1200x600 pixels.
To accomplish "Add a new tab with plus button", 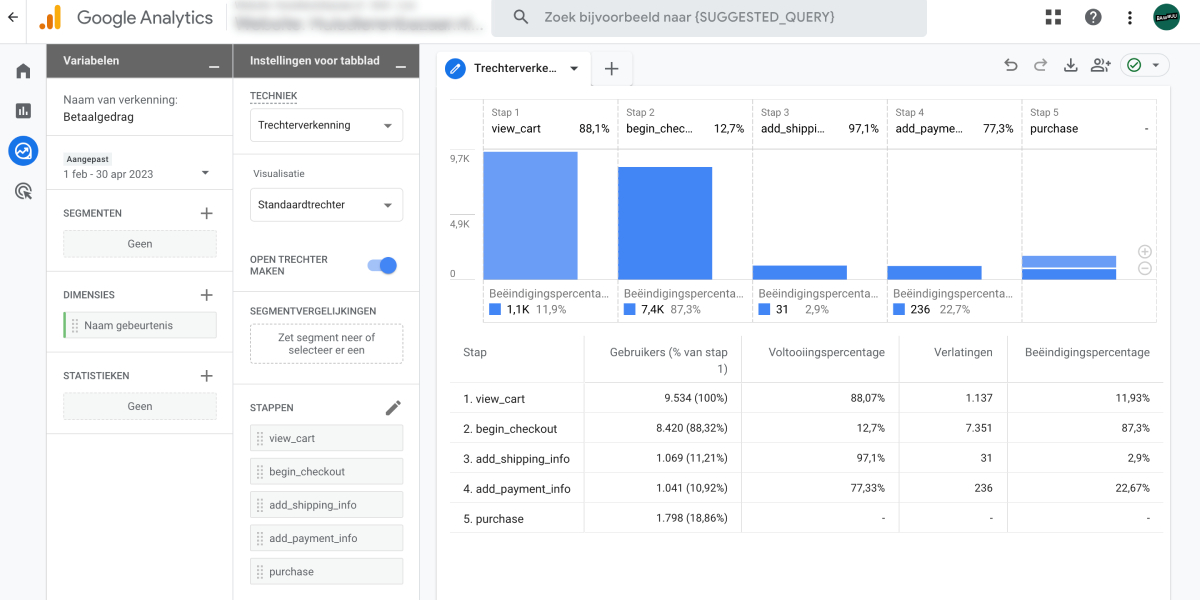I will pos(612,69).
